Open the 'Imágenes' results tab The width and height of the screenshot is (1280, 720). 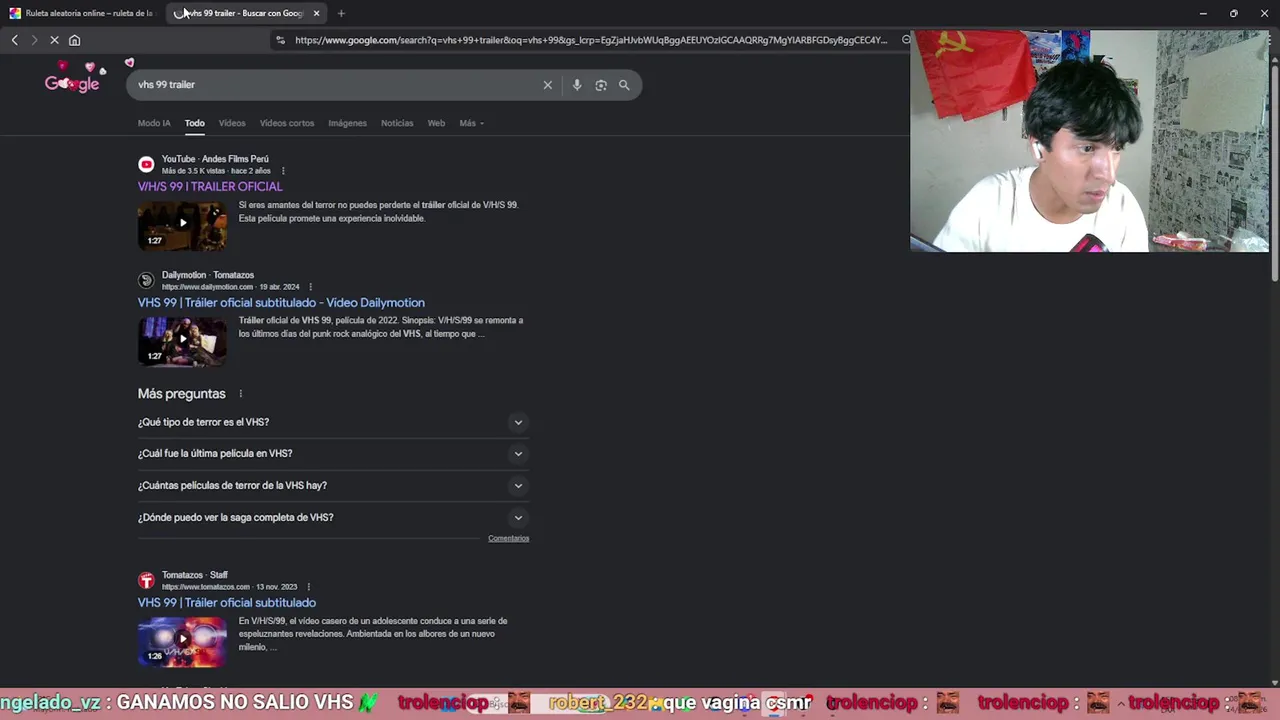347,123
